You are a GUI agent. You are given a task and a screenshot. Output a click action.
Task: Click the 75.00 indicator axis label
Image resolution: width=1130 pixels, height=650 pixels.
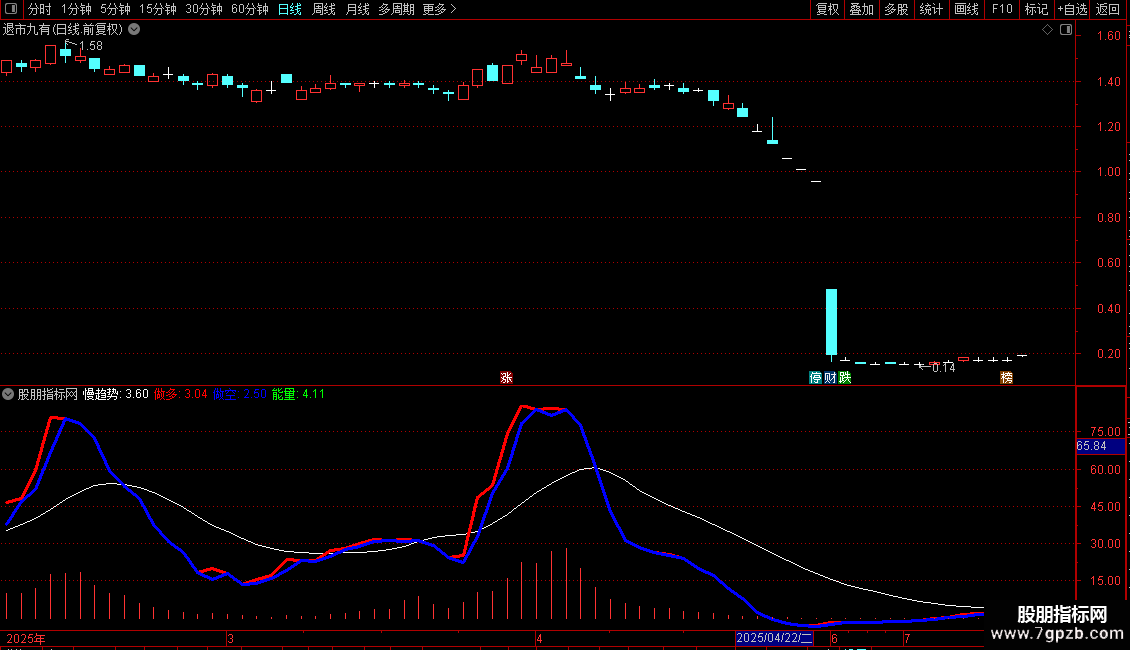click(1105, 432)
